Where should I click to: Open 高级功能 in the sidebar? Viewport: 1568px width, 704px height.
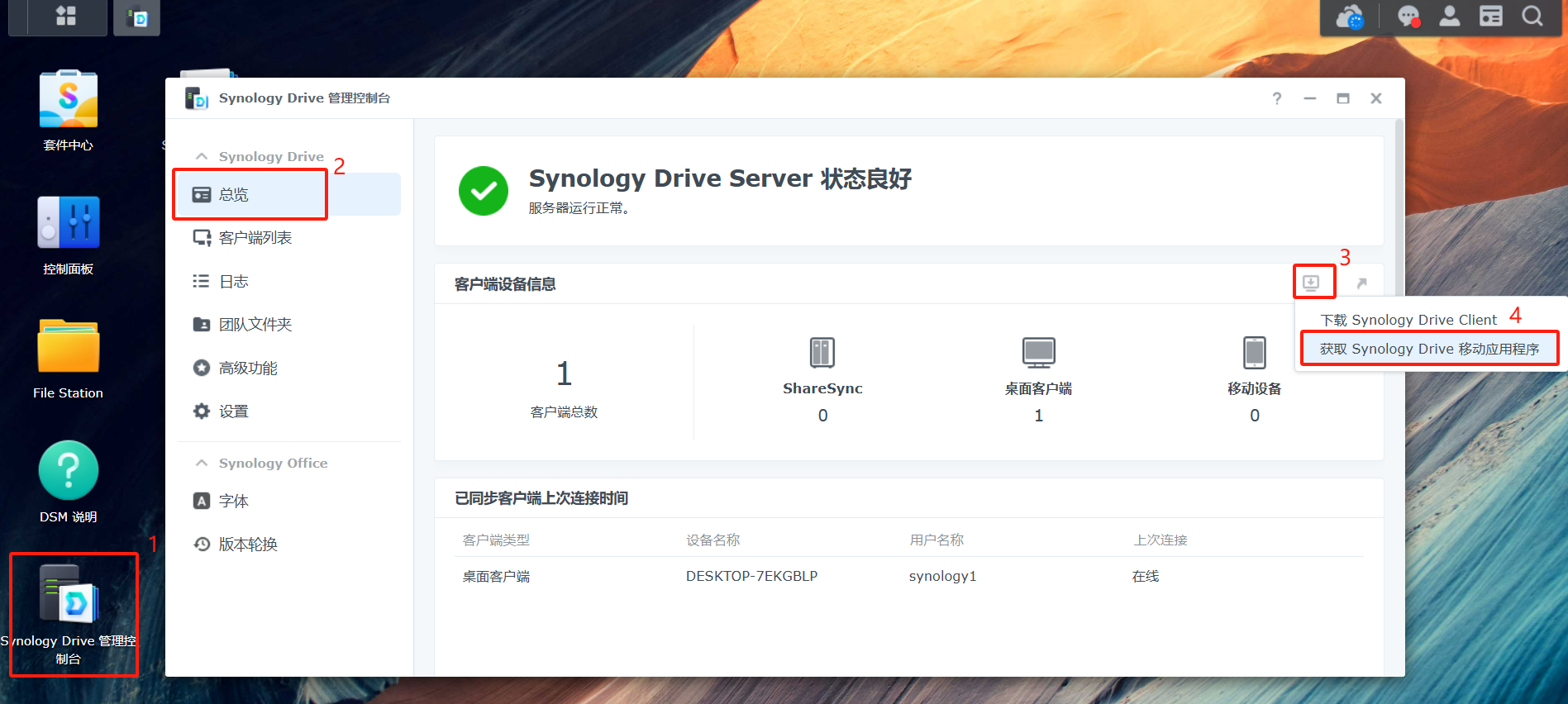point(289,369)
